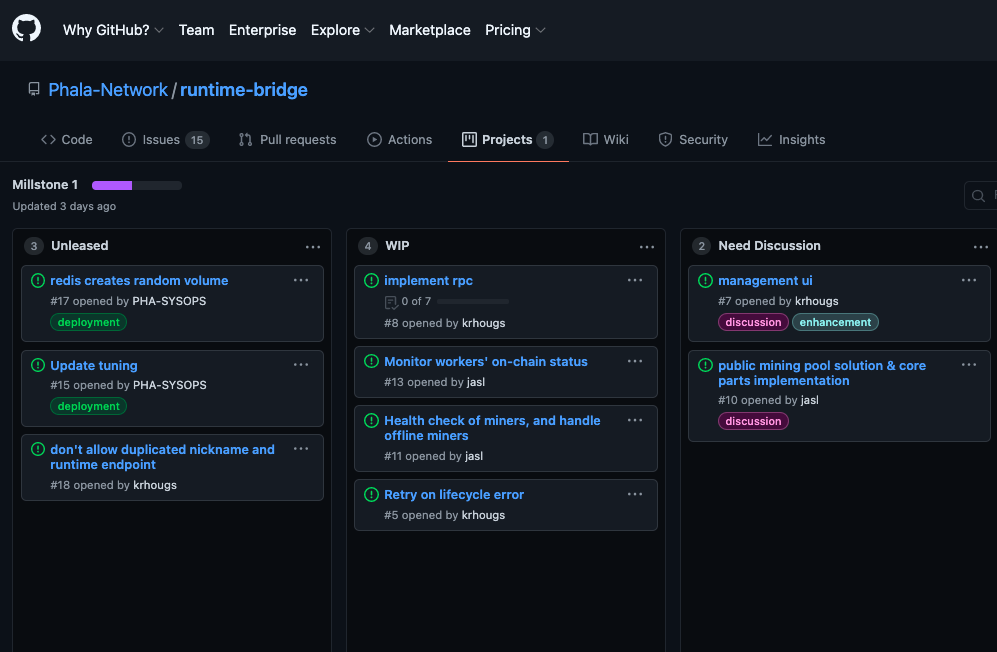997x652 pixels.
Task: Click the Issues count badge 15
Action: 197,140
